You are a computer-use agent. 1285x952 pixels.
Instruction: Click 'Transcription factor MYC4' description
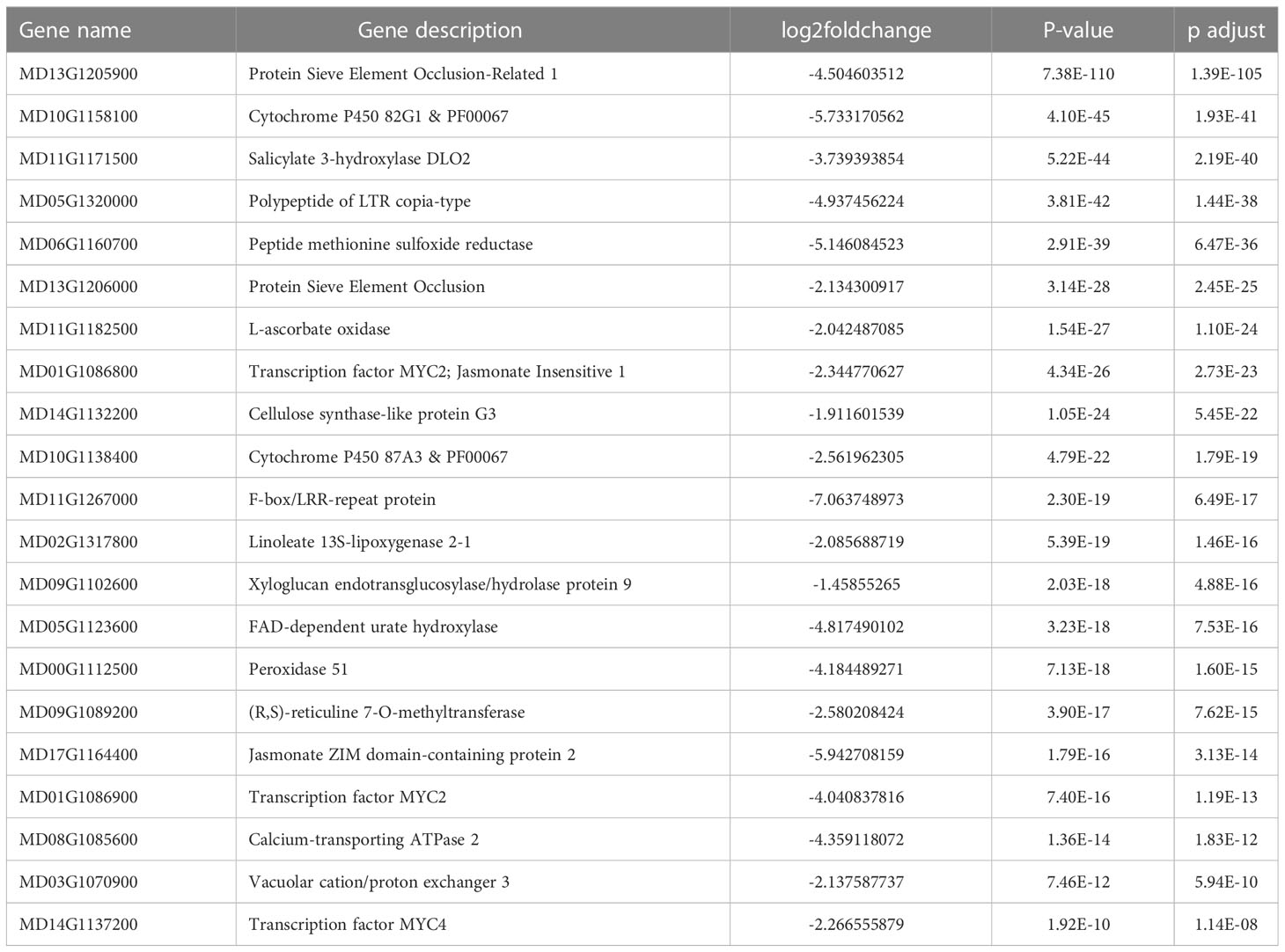point(348,925)
